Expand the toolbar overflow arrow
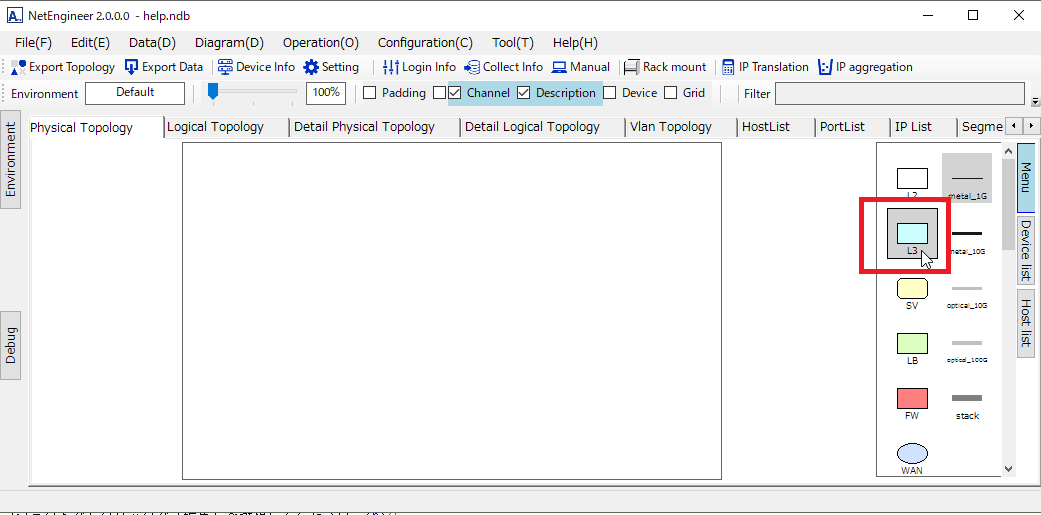Viewport: 1041px width, 515px height. 1035,101
